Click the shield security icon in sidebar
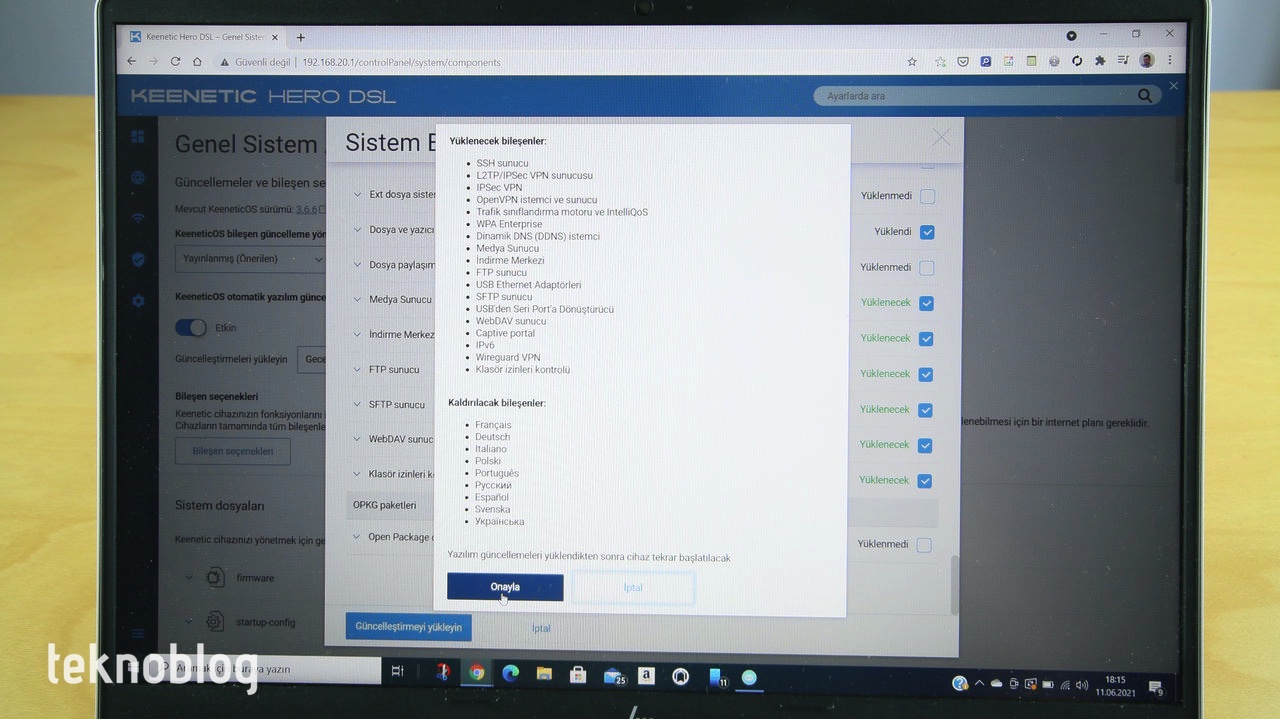The width and height of the screenshot is (1280, 719). pos(138,260)
